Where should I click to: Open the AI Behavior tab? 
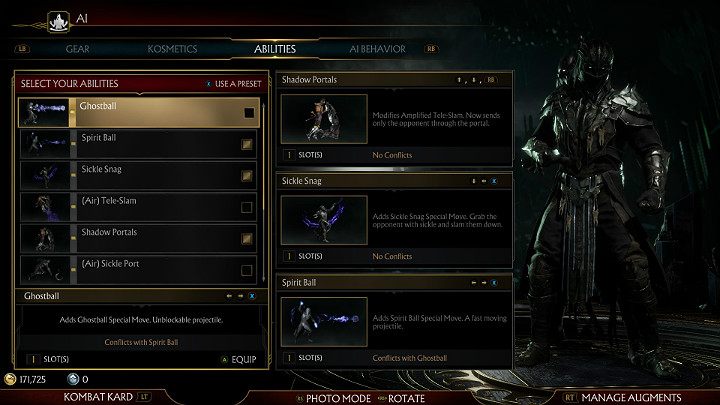point(377,49)
